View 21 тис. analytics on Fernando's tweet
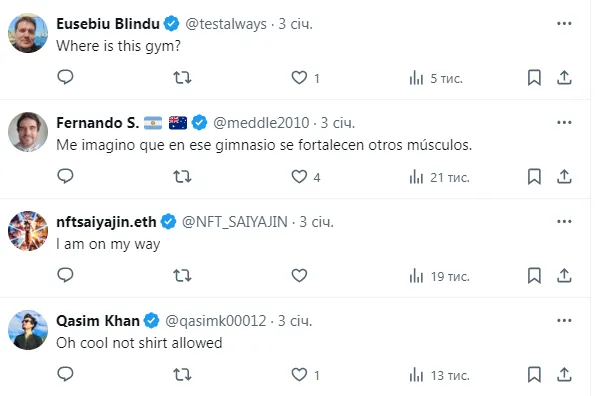This screenshot has height=396, width=603. click(440, 177)
